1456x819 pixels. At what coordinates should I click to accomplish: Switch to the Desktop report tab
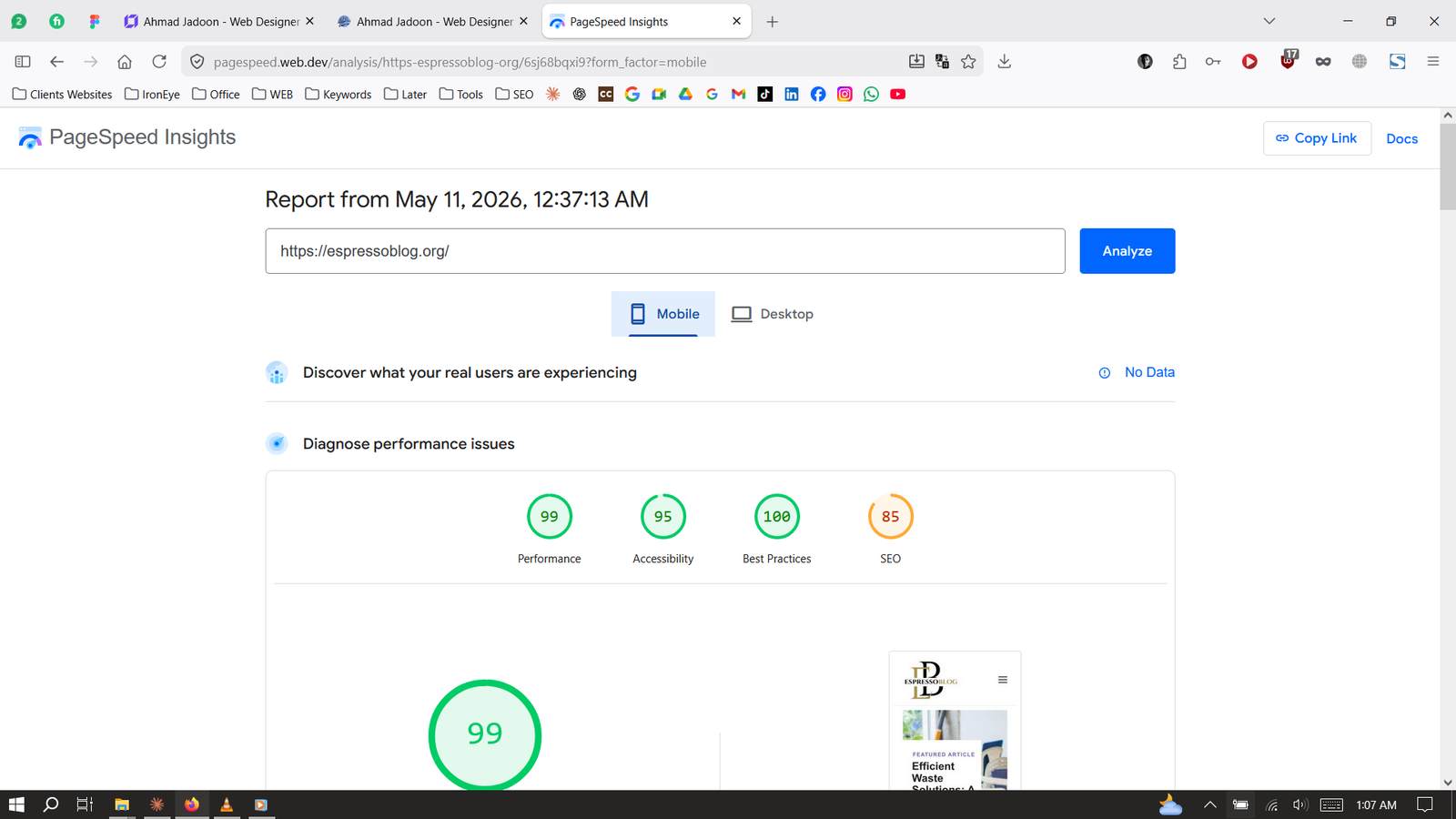(773, 314)
